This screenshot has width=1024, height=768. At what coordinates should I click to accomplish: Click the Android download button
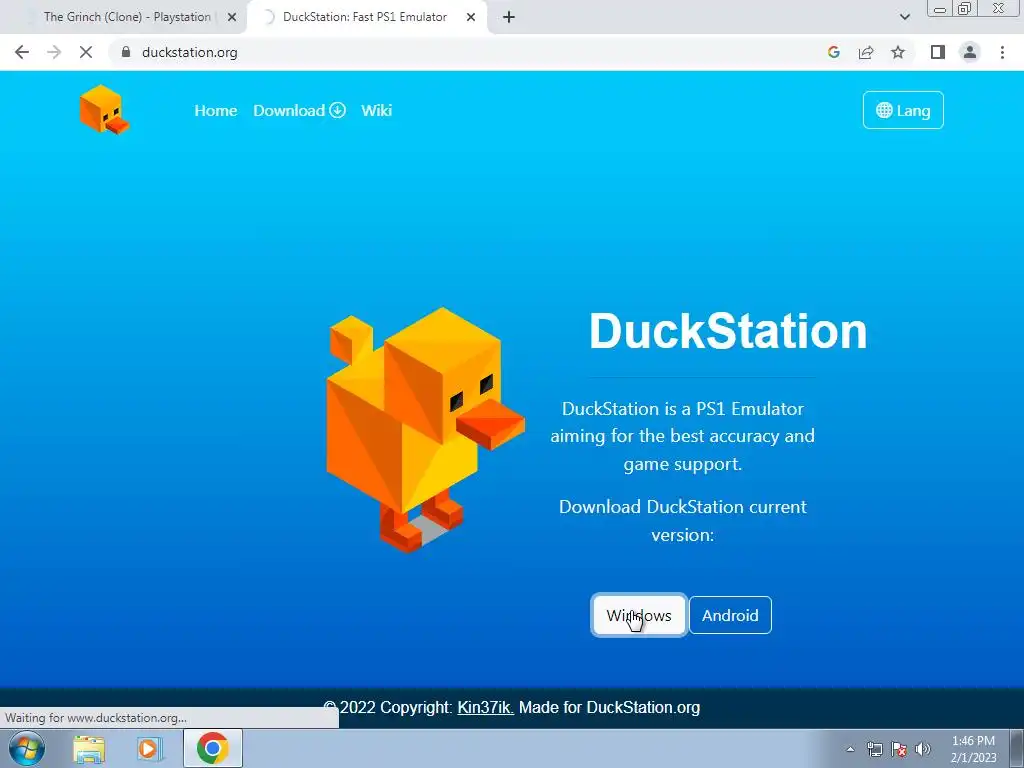coord(730,615)
